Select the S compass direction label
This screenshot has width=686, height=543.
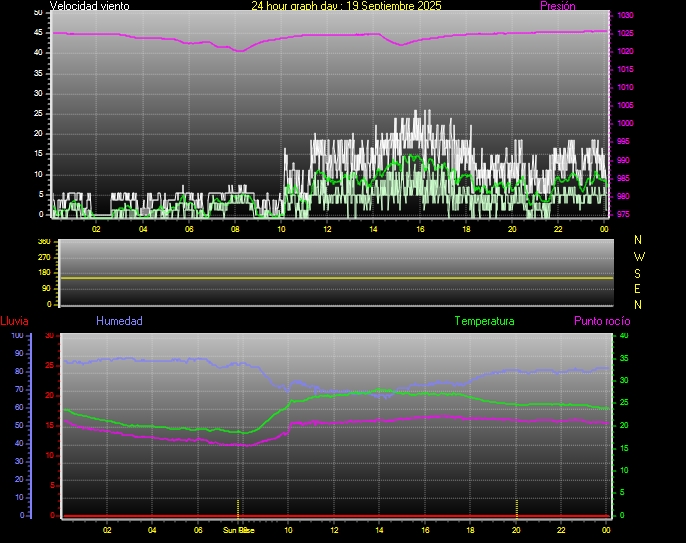point(639,272)
